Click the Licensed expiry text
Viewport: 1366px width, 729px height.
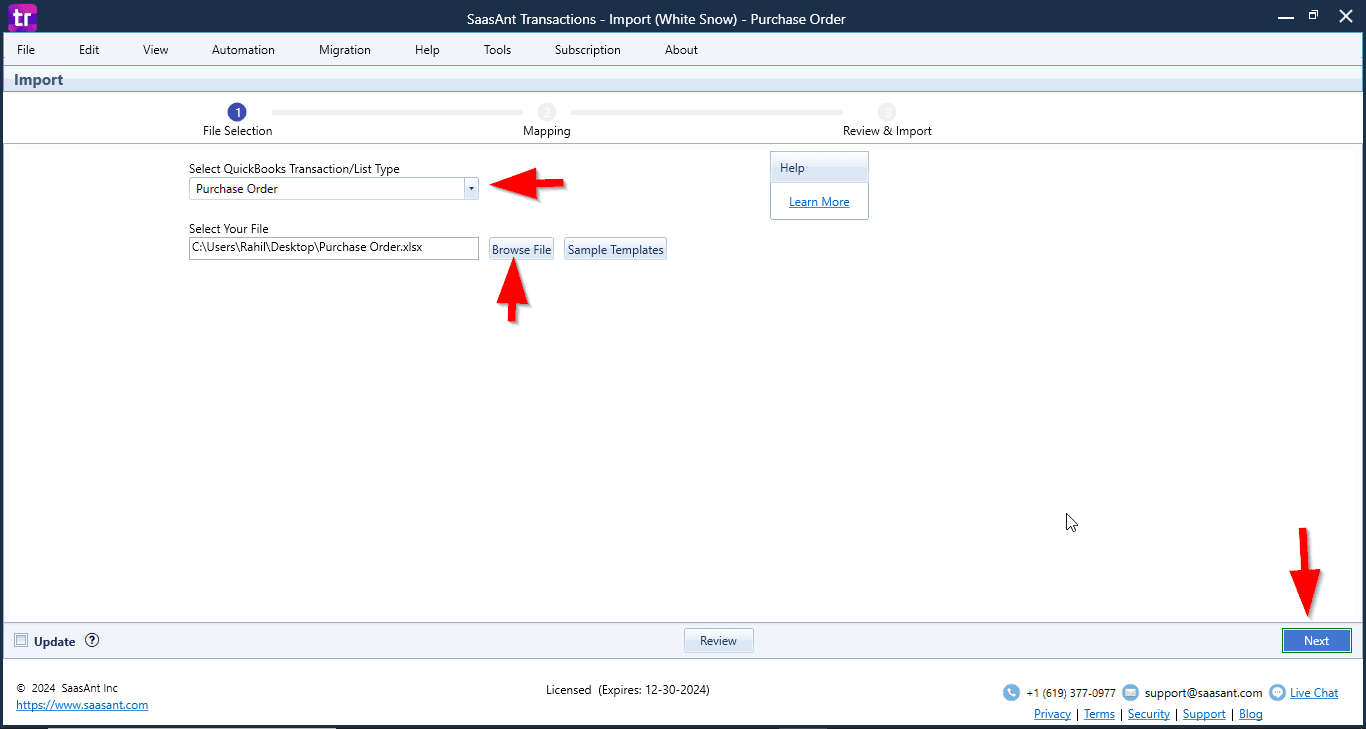628,690
